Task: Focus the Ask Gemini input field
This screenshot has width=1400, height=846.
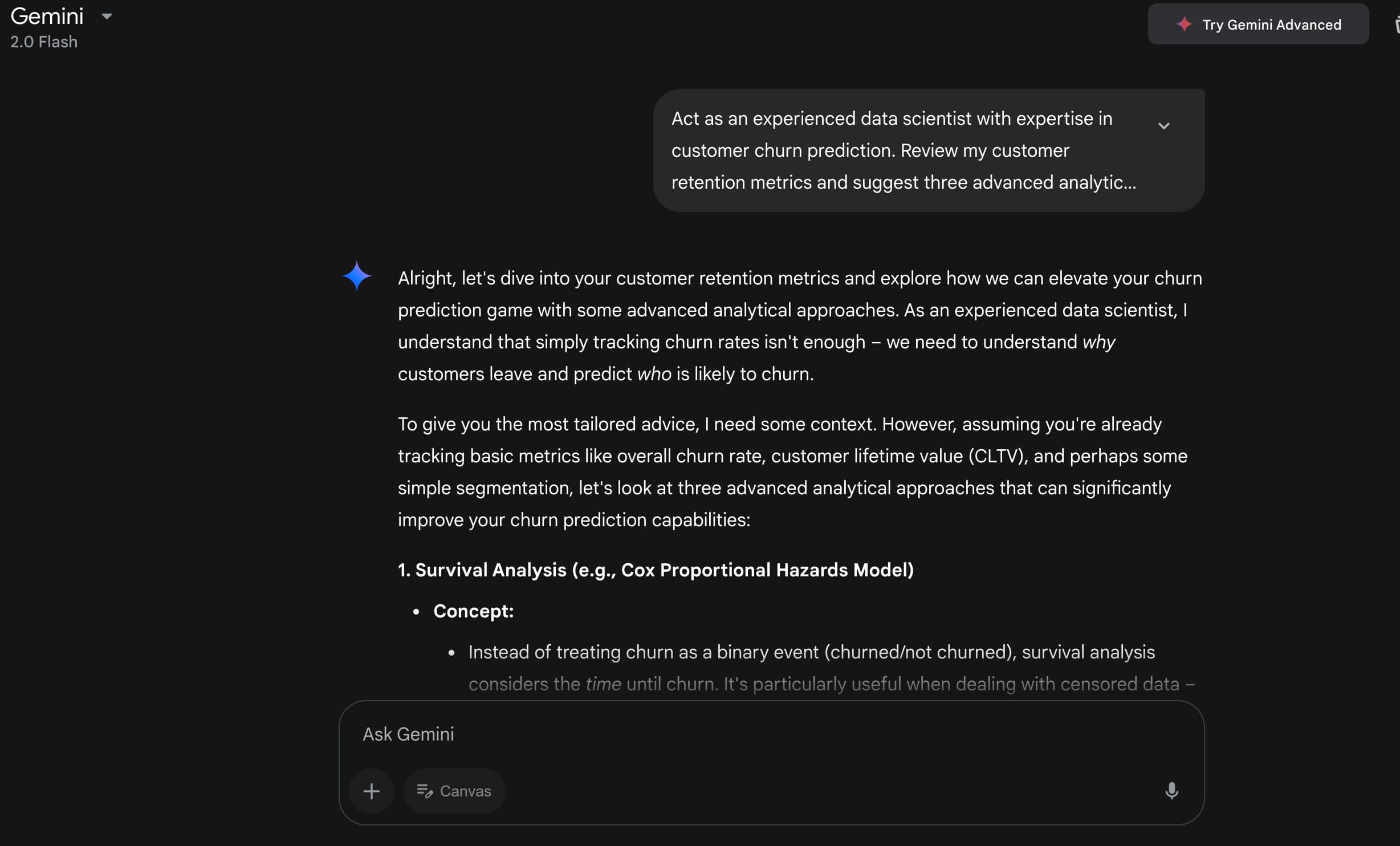Action: coord(741,734)
